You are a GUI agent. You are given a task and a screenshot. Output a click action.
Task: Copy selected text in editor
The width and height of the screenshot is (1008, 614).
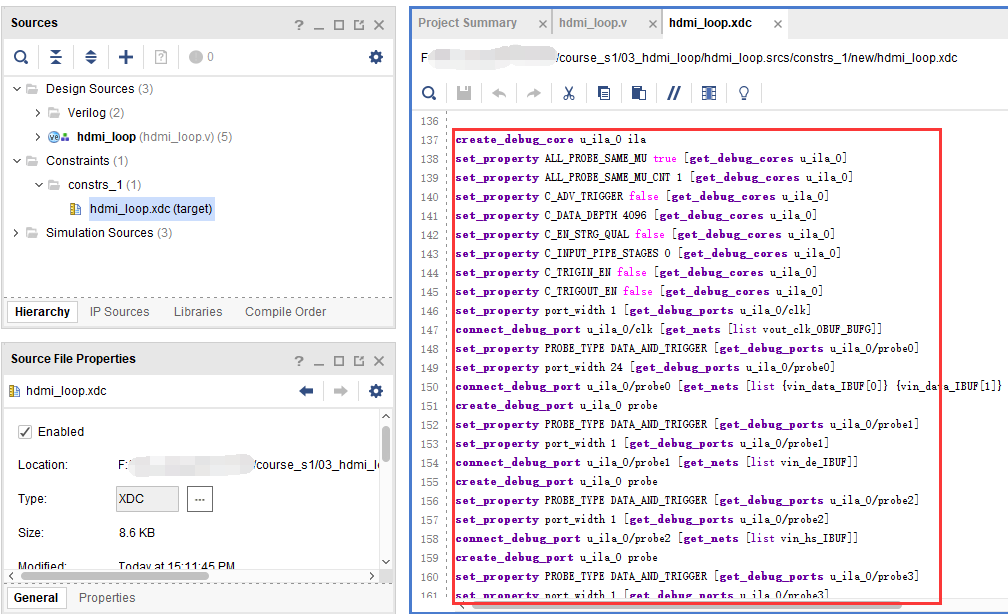click(x=604, y=93)
